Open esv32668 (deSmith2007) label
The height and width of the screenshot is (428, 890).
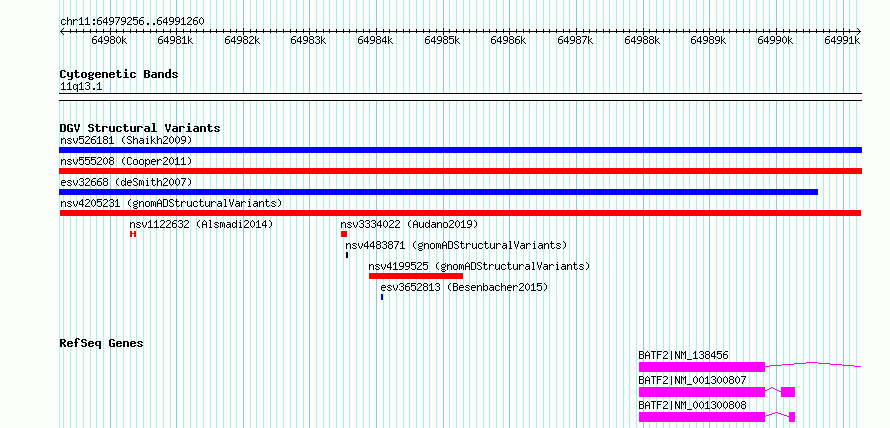[126, 182]
